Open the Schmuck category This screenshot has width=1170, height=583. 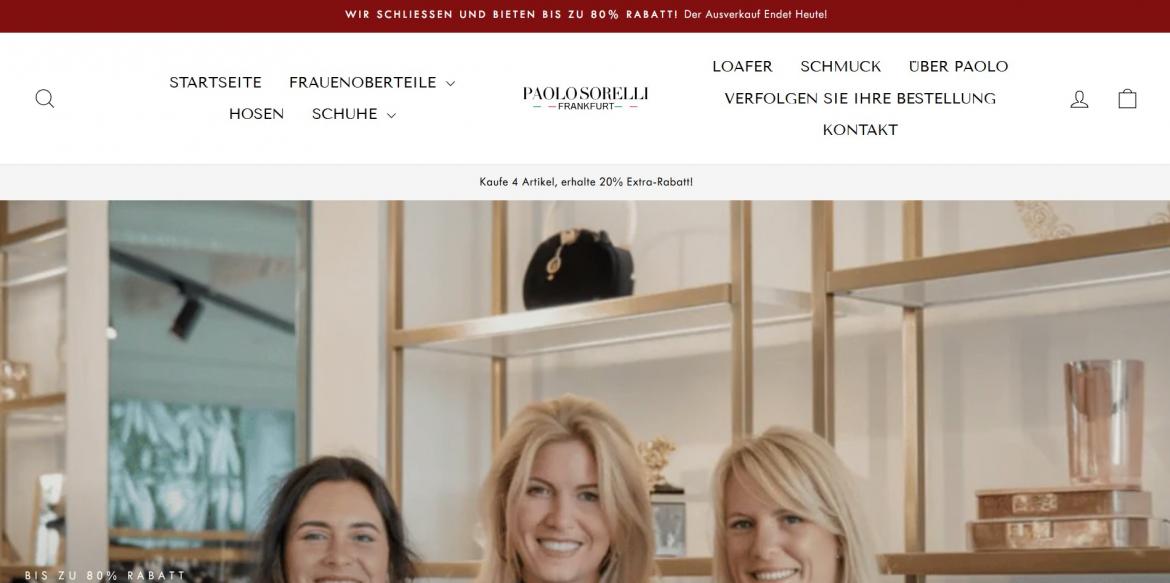[840, 66]
